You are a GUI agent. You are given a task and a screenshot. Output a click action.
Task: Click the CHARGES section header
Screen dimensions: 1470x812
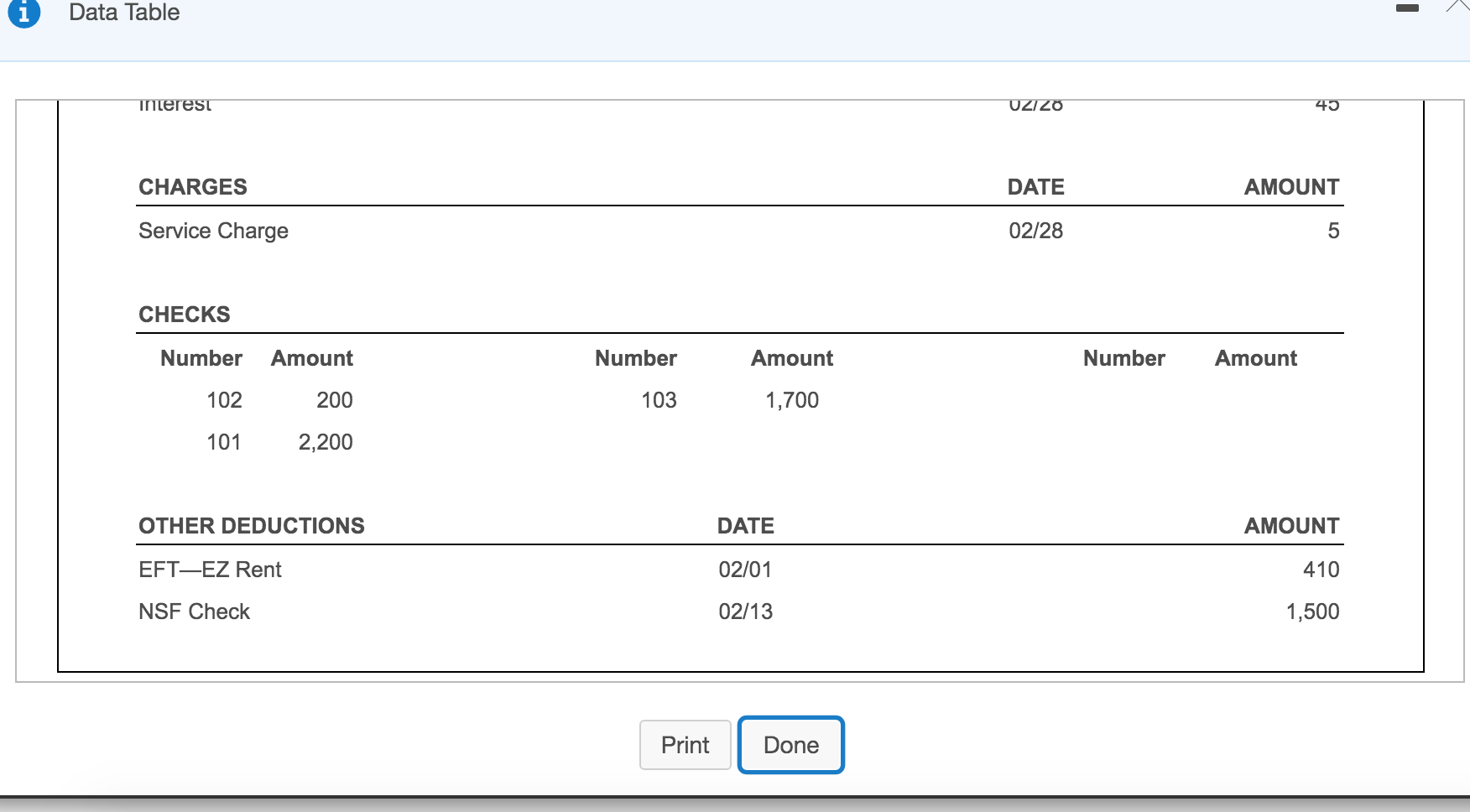click(192, 186)
